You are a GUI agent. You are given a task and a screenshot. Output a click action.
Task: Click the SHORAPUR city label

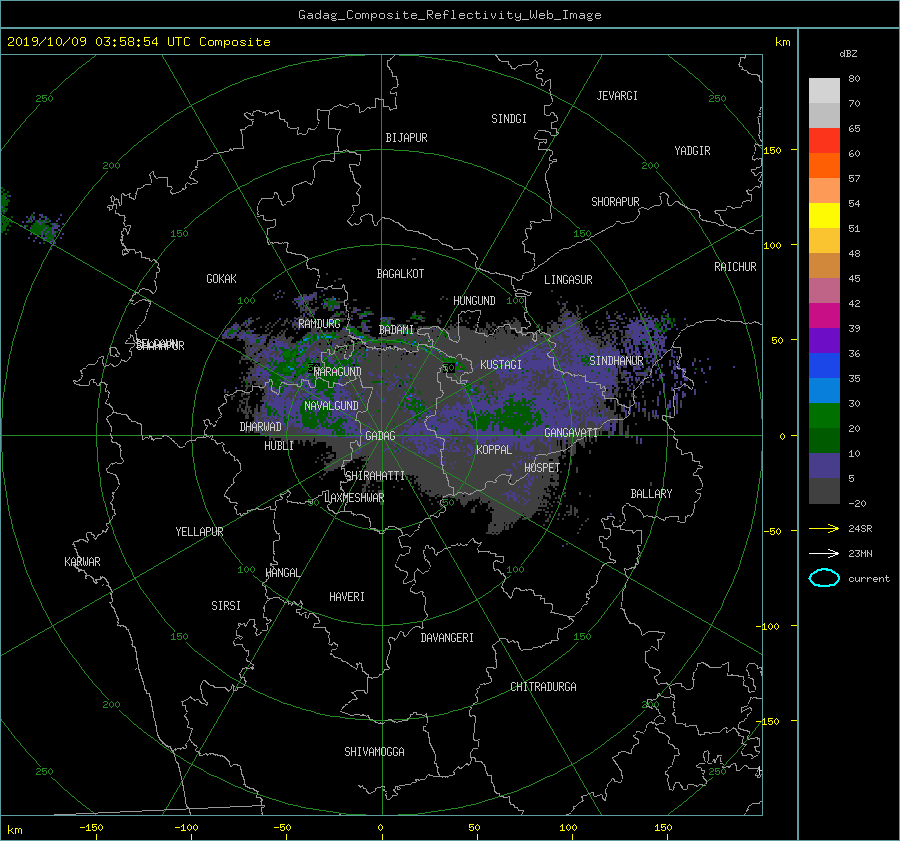615,201
